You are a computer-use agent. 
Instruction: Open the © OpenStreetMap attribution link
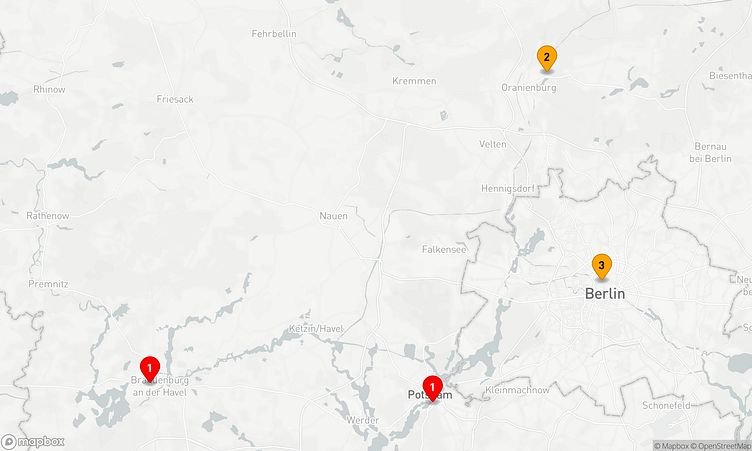tap(720, 446)
